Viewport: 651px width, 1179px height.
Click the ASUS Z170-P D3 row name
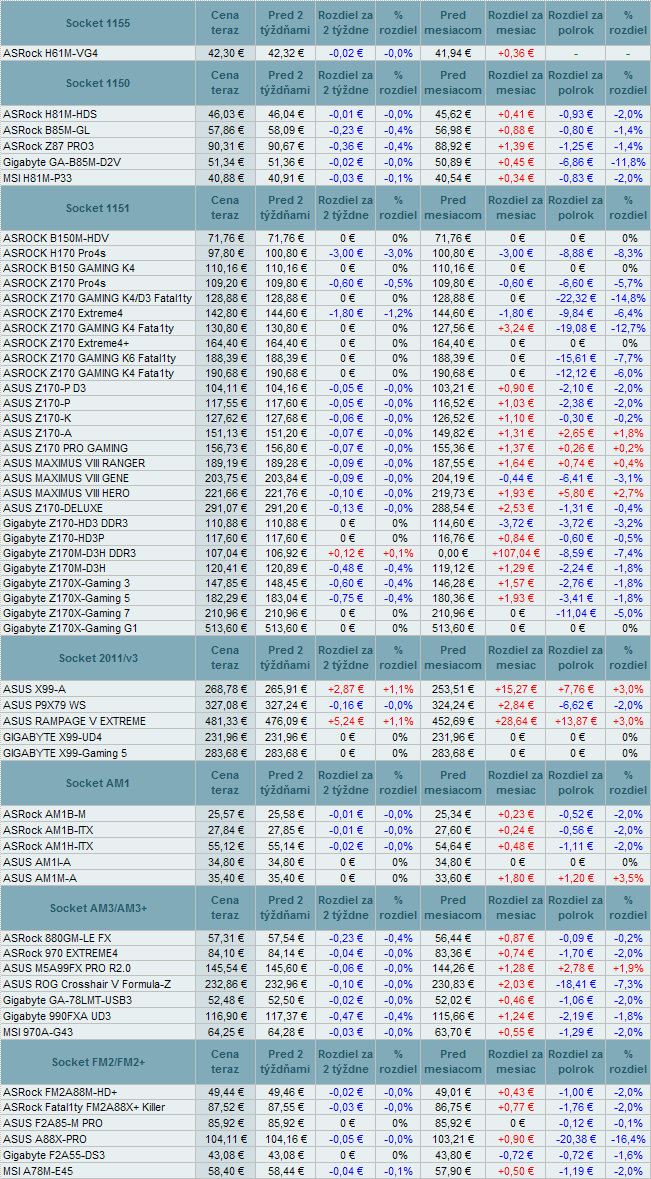pos(44,388)
